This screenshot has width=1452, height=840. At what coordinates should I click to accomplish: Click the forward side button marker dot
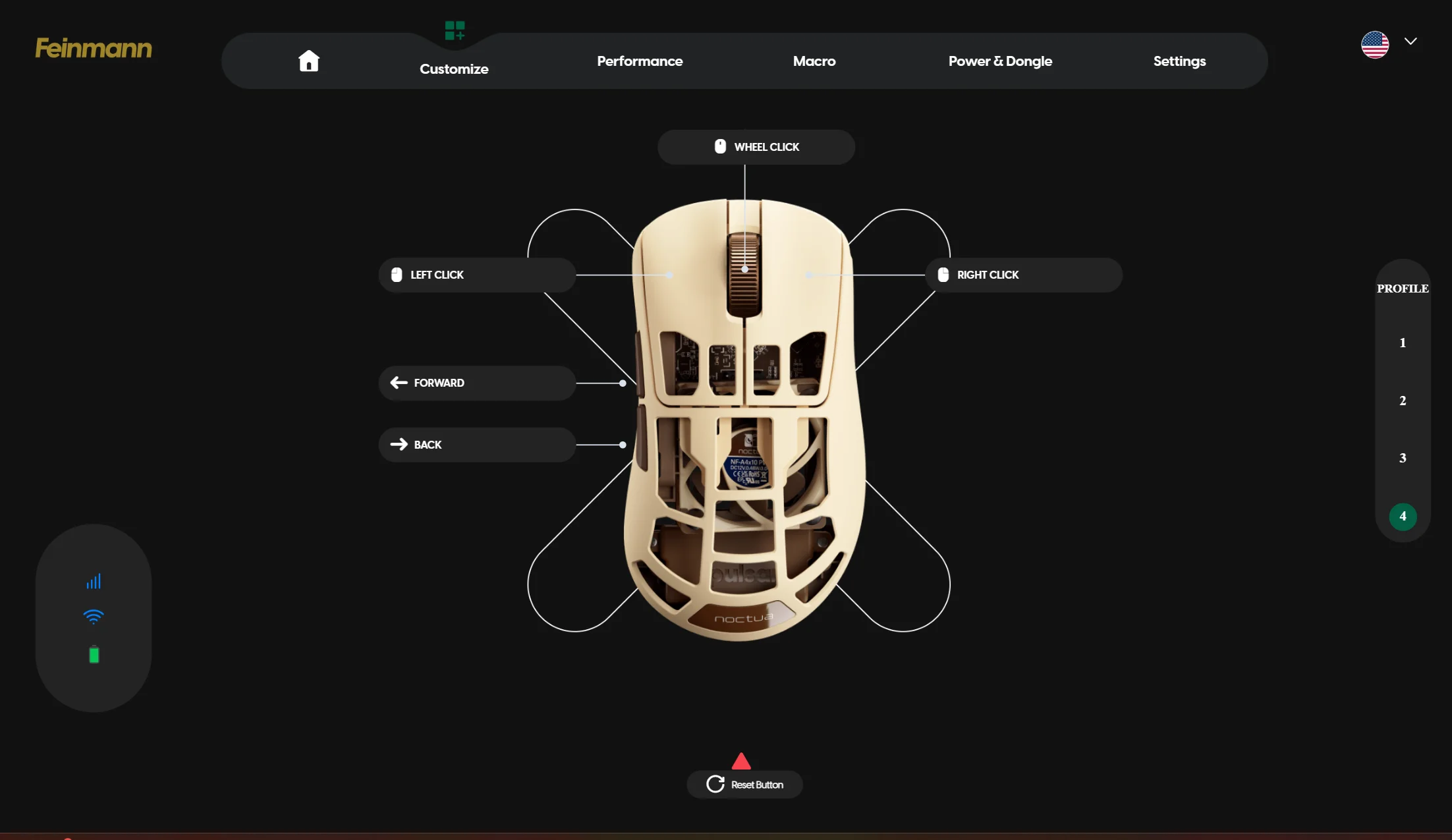[x=623, y=383]
